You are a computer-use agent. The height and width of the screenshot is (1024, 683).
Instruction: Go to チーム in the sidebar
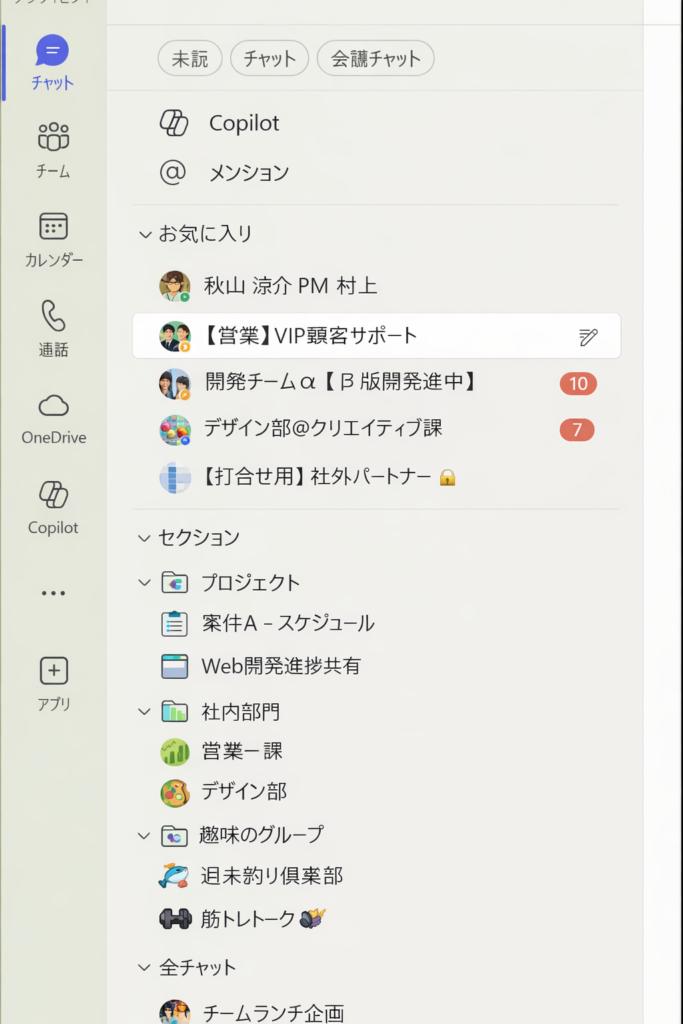tap(52, 138)
